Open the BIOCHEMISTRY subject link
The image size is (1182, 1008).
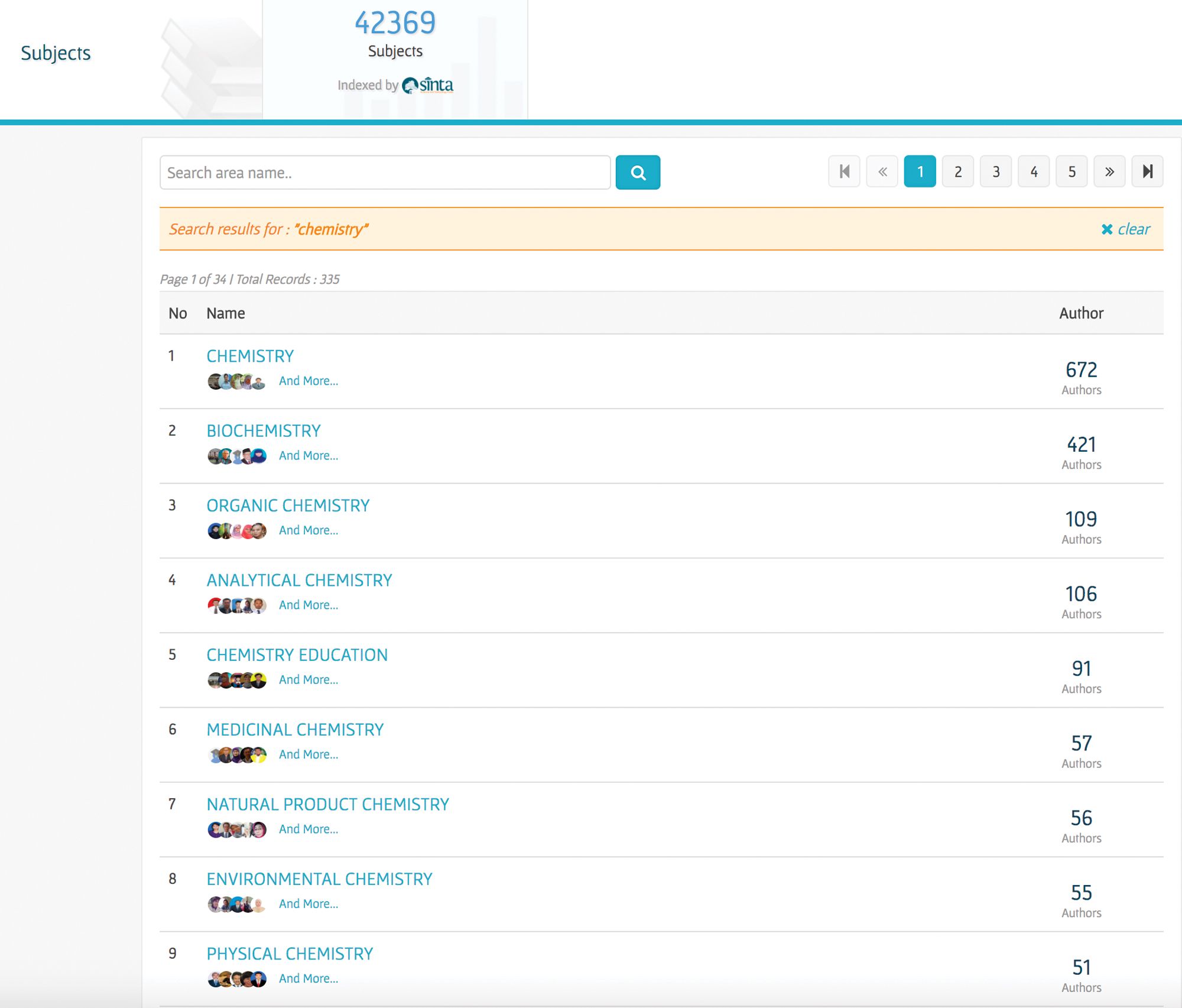[264, 431]
